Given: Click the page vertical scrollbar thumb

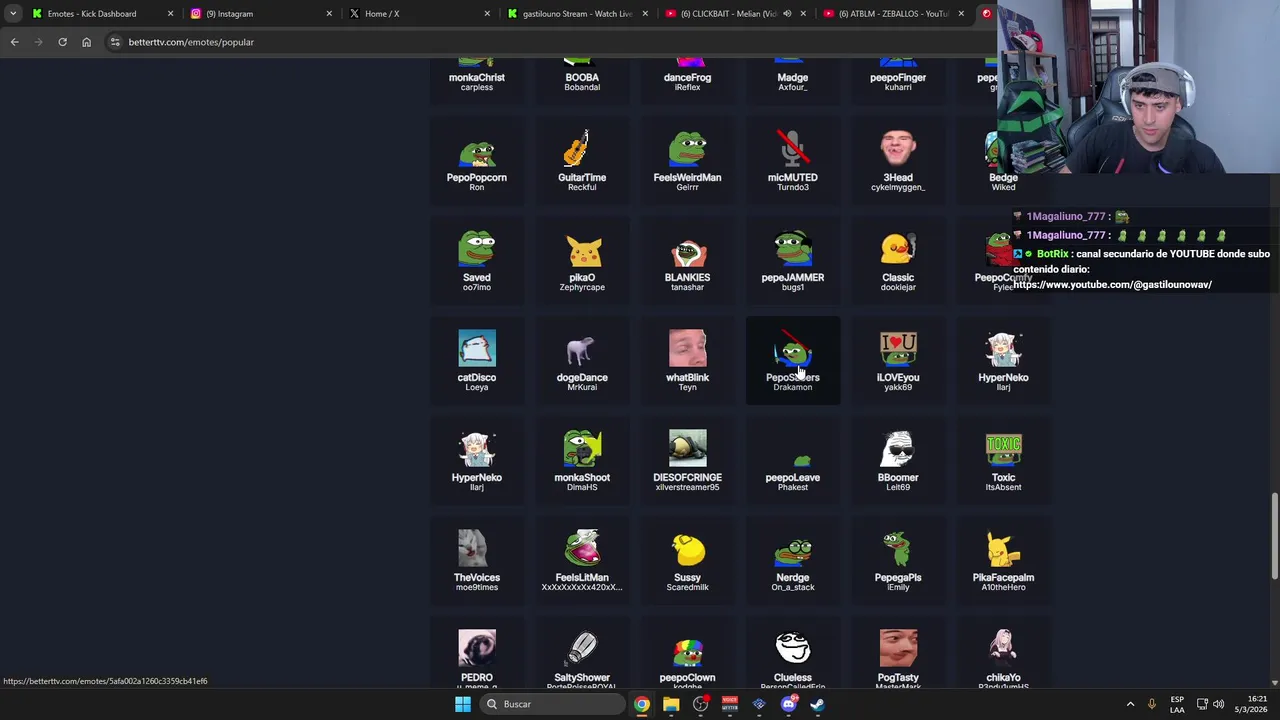Looking at the screenshot, I should 1274,535.
